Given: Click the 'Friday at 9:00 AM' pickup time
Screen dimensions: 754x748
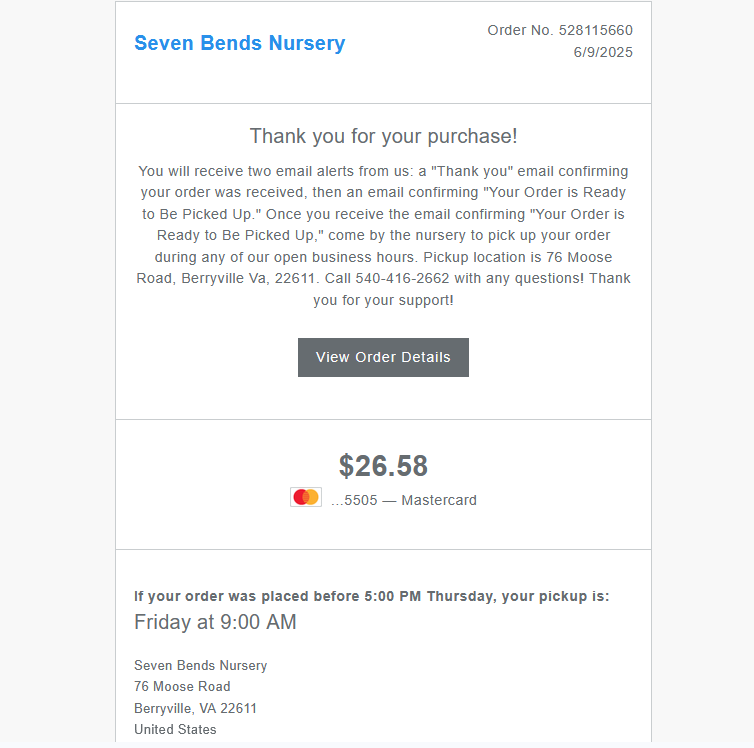Looking at the screenshot, I should [x=215, y=622].
